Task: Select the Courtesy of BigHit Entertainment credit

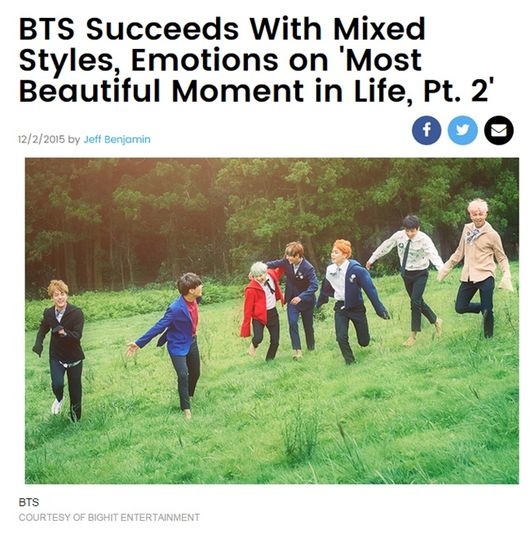Action: [109, 517]
